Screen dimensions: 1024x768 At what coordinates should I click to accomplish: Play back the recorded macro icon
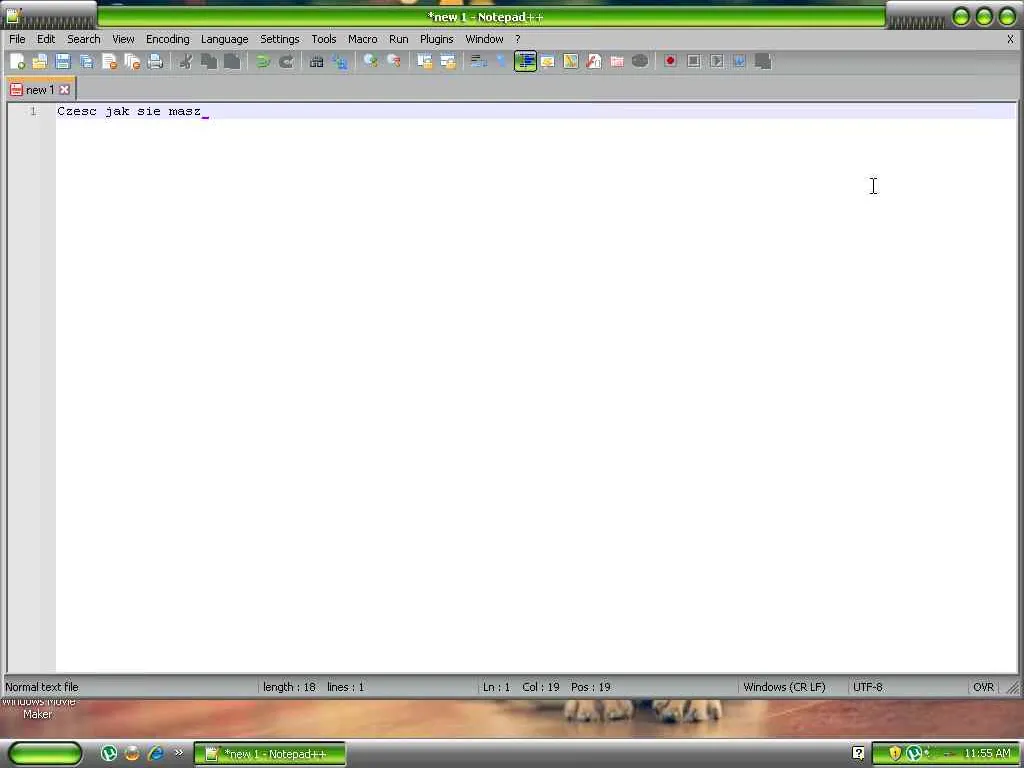[x=716, y=61]
